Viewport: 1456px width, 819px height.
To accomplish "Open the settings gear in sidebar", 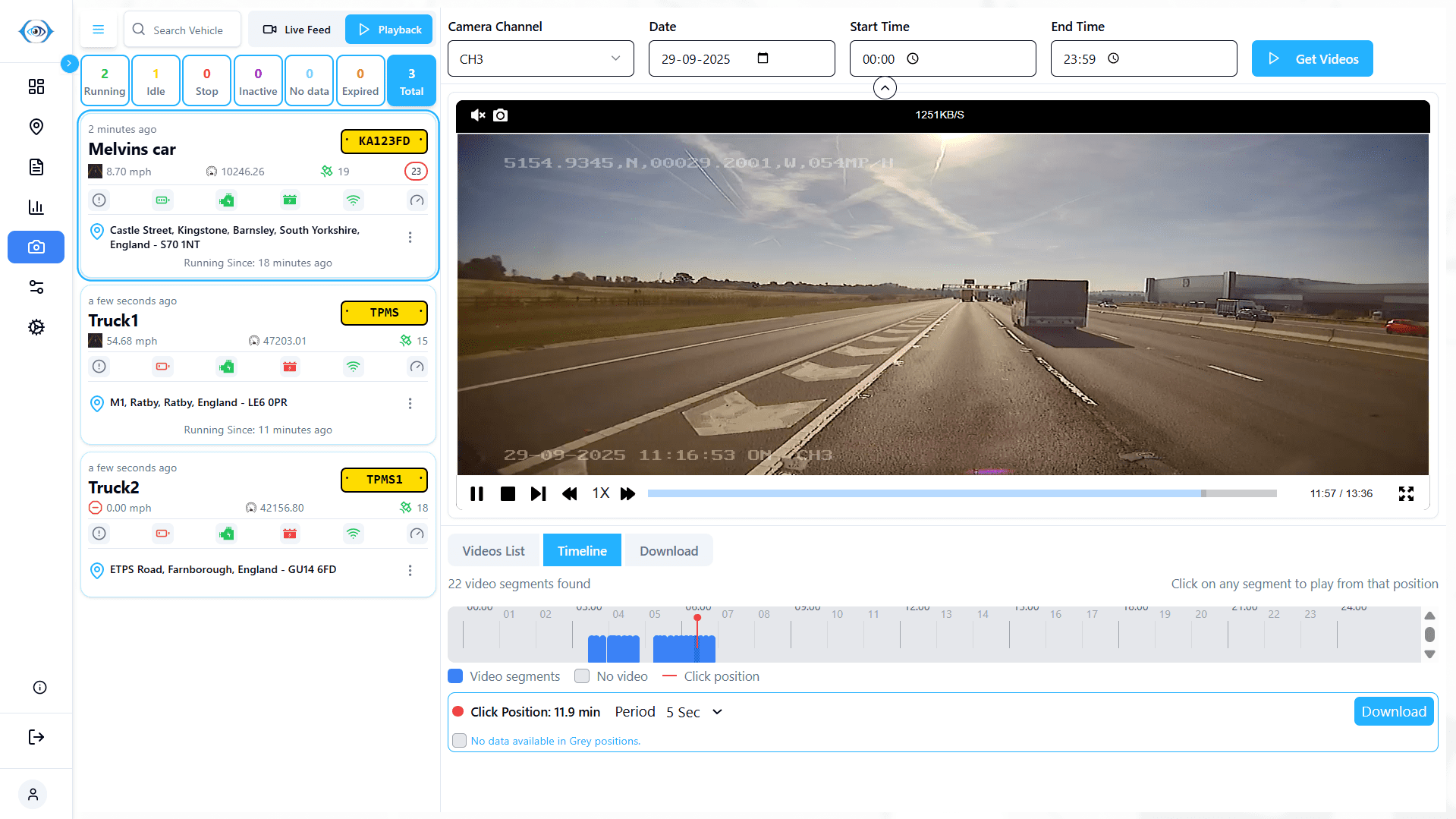I will tap(36, 327).
